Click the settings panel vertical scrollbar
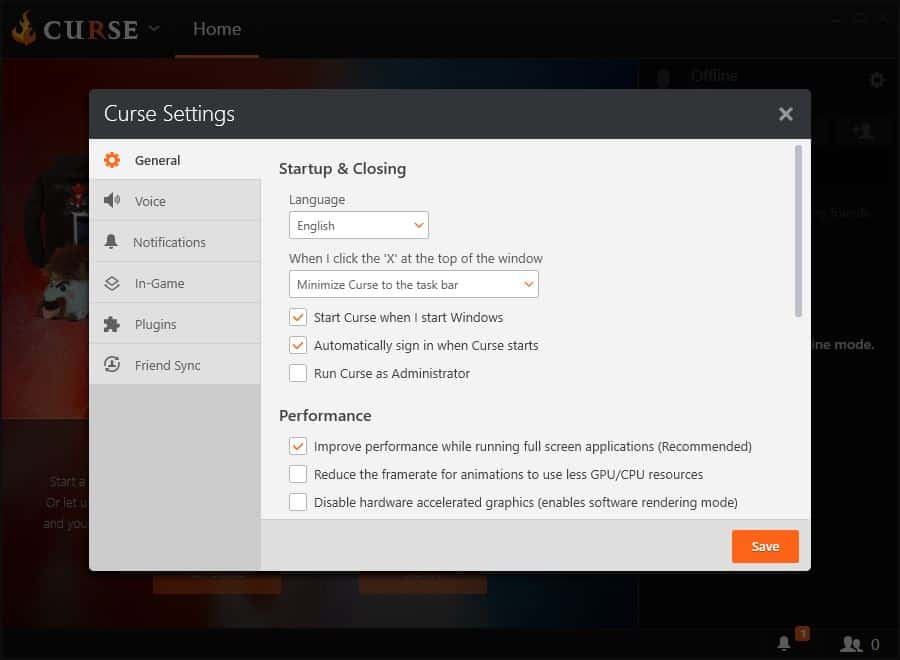This screenshot has height=660, width=900. [798, 231]
